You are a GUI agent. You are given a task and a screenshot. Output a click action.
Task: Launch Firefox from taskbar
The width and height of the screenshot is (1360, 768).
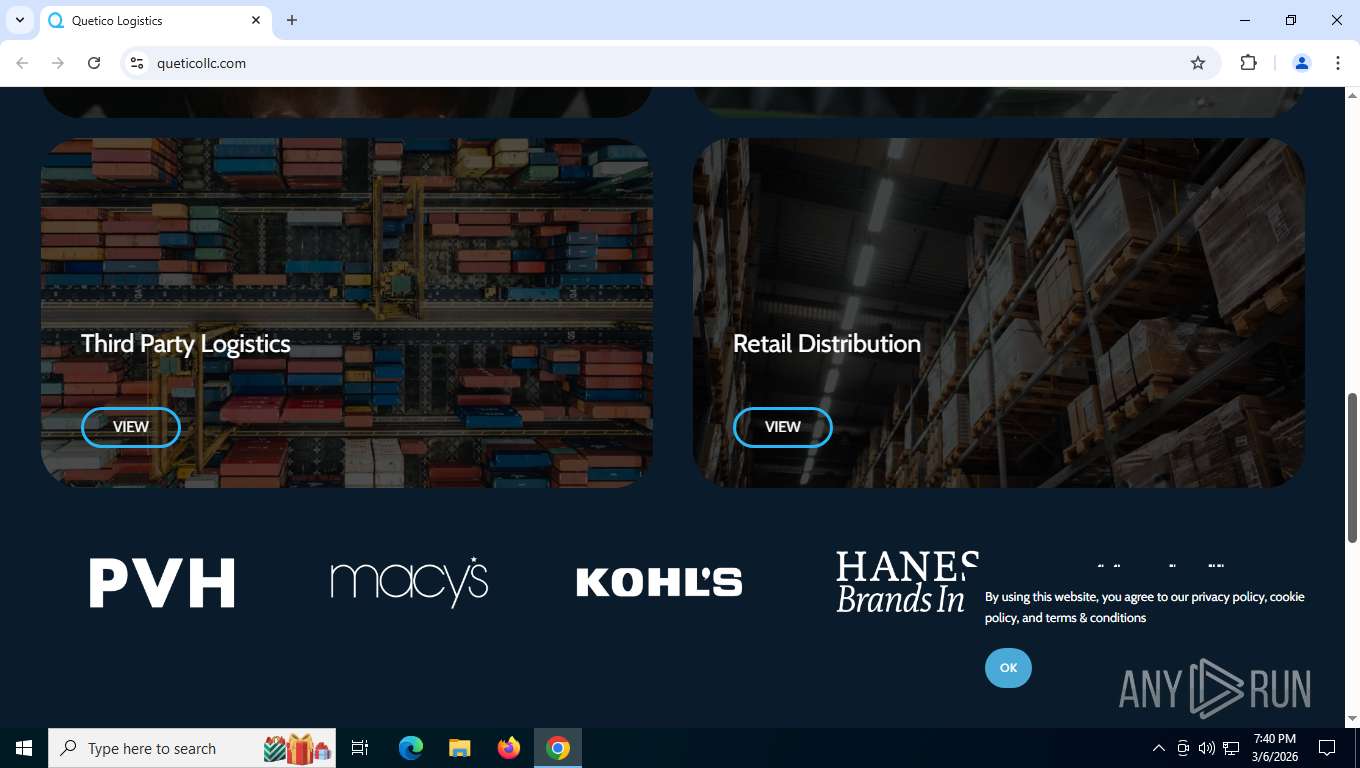509,748
